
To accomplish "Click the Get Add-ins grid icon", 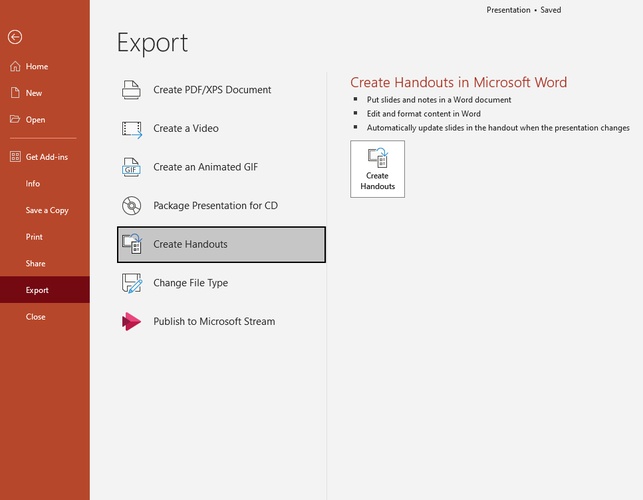I will coord(15,156).
